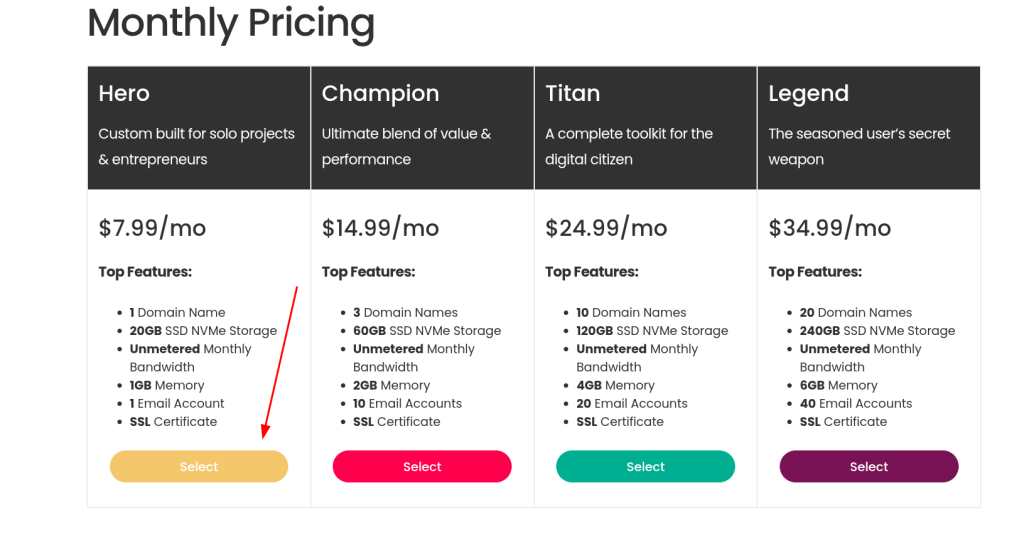Image resolution: width=1024 pixels, height=537 pixels.
Task: Click the 20GB SSD NVMe Storage feature
Action: [203, 331]
